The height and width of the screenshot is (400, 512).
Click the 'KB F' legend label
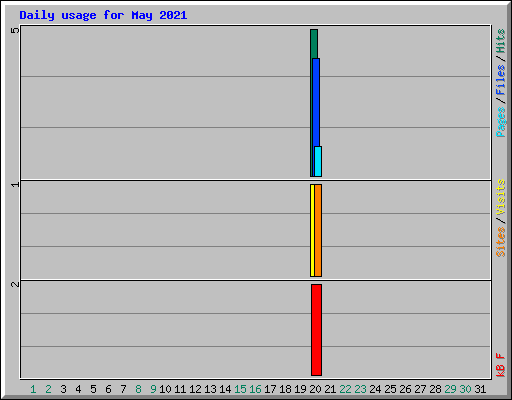point(500,365)
